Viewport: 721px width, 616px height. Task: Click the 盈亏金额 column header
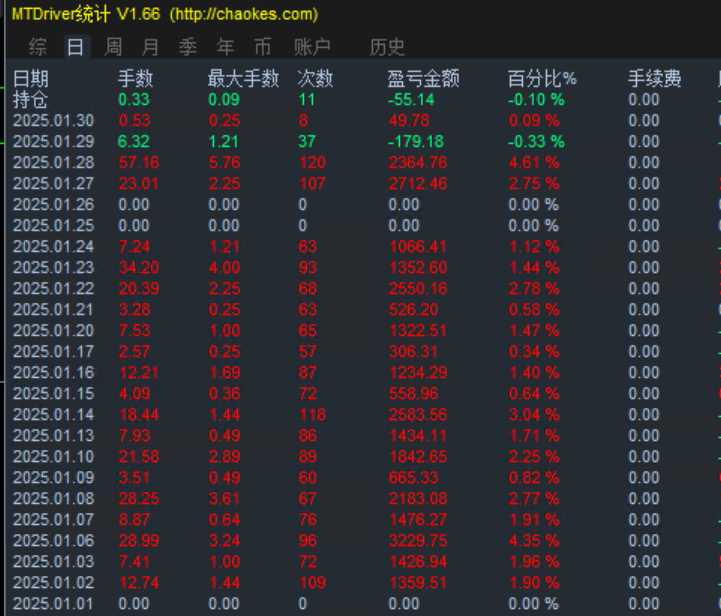[x=423, y=79]
